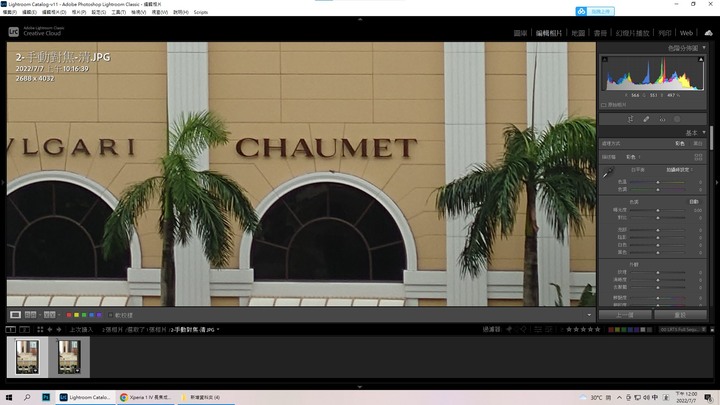Show second window display icon
This screenshot has height=405, width=720.
pos(25,330)
